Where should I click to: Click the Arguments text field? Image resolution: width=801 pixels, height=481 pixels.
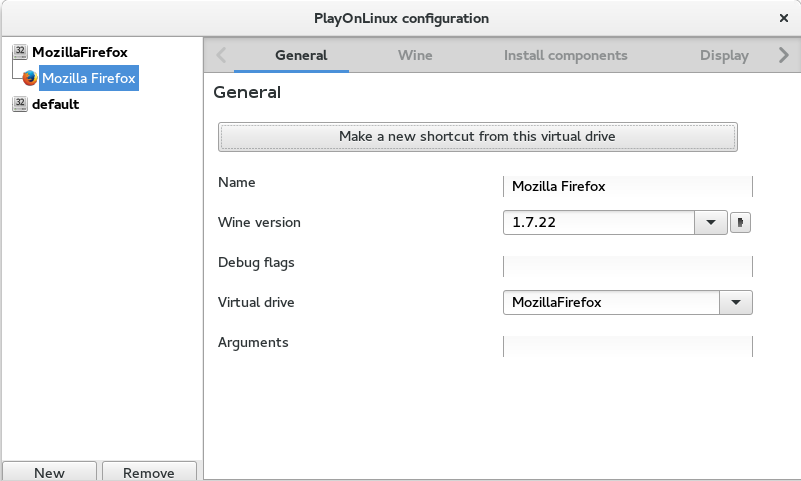click(627, 346)
